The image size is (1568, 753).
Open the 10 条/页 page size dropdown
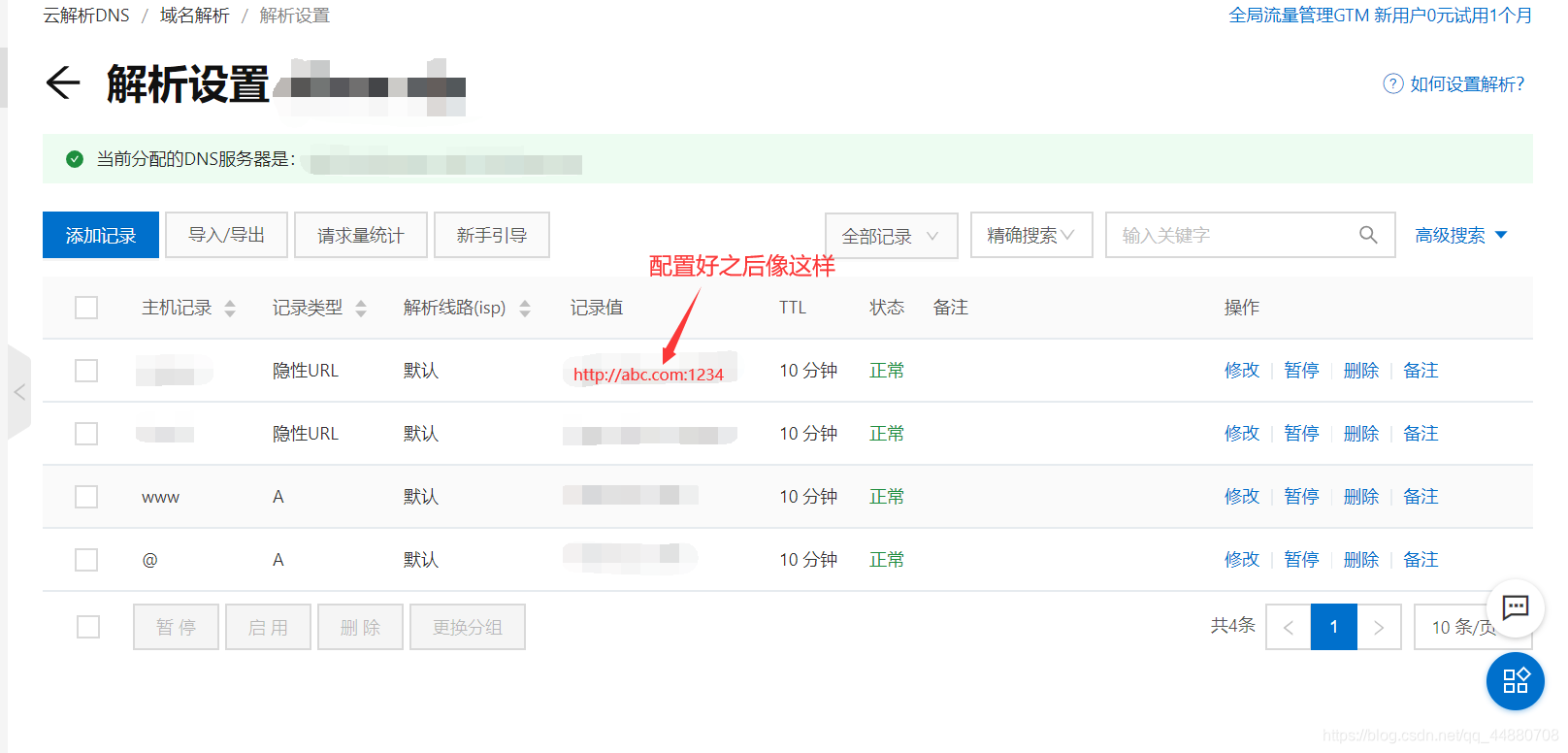click(x=1473, y=627)
